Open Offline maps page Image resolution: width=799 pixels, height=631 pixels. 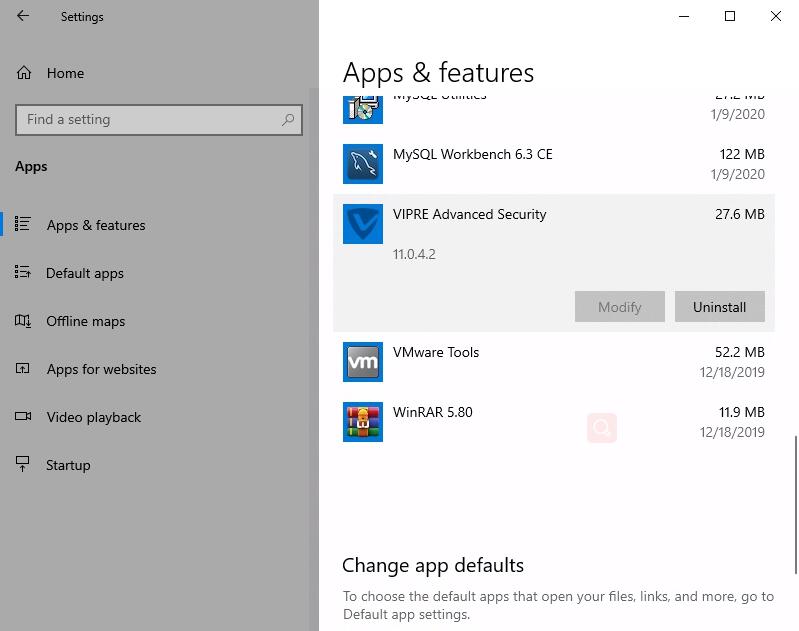[x=86, y=322]
